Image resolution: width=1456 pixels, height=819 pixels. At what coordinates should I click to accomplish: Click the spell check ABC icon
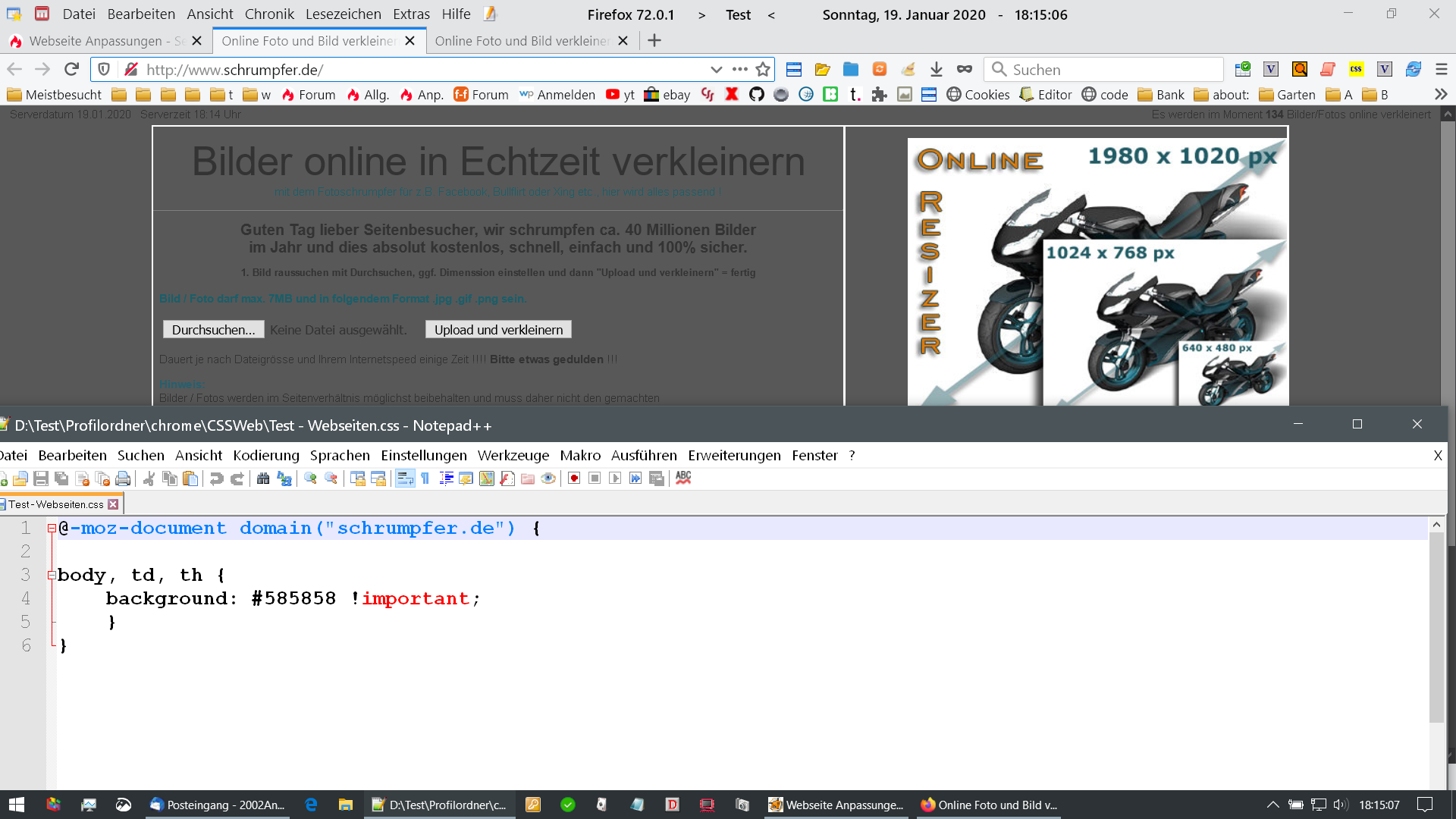pos(683,478)
